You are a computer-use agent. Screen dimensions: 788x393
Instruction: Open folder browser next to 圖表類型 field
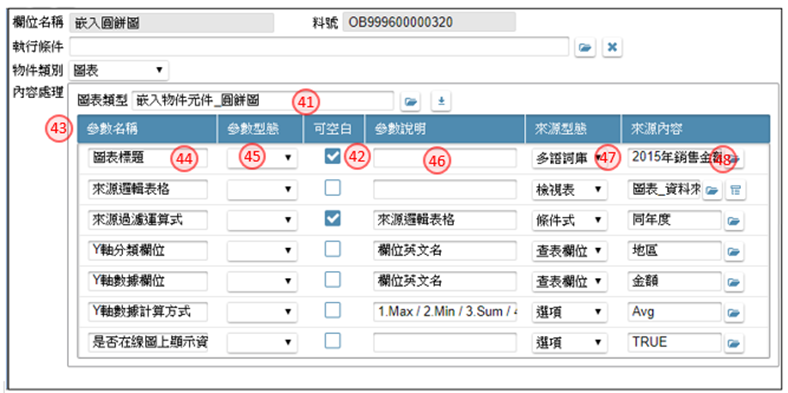click(x=411, y=102)
